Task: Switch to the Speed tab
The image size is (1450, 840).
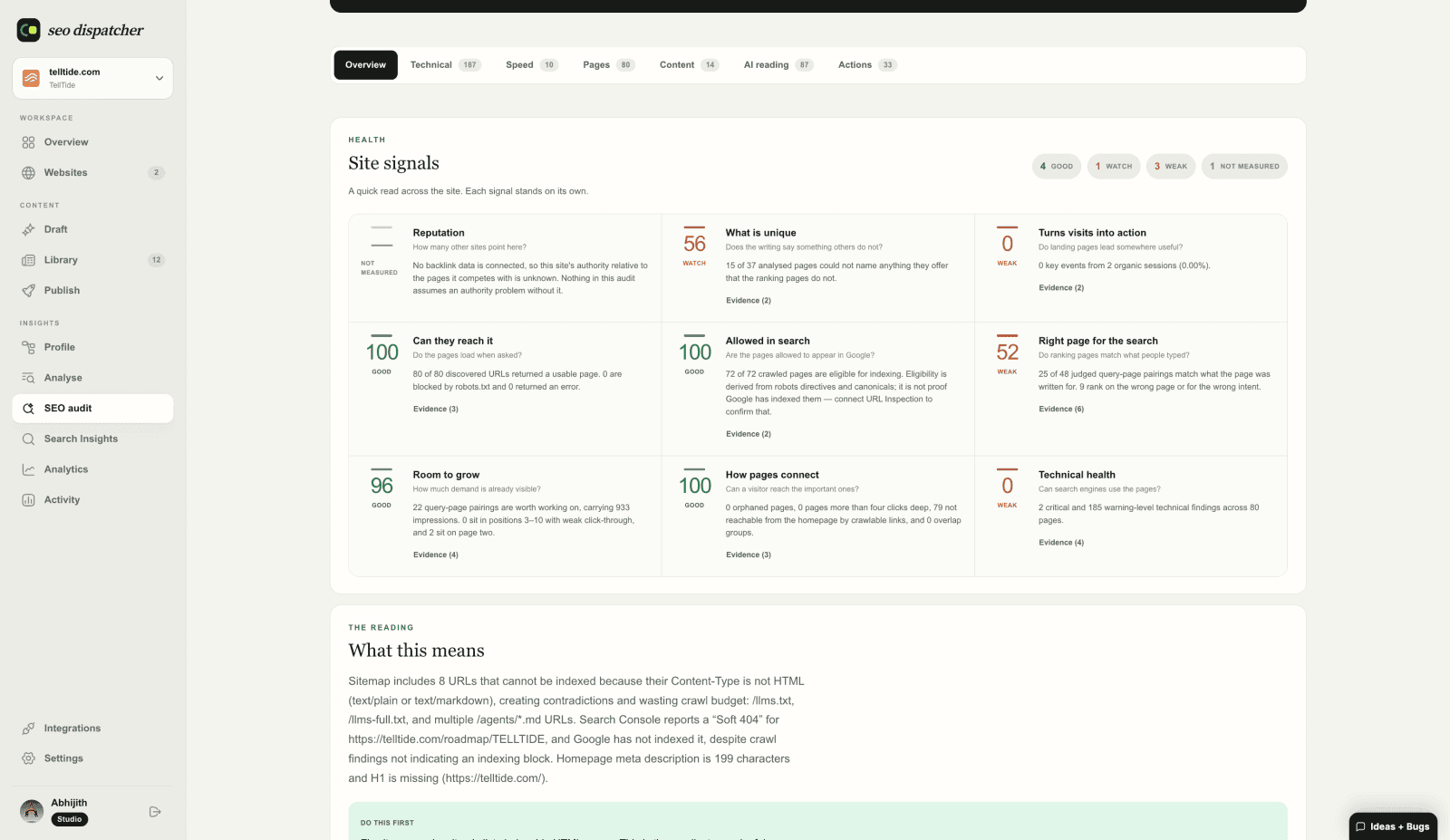Action: coord(532,65)
